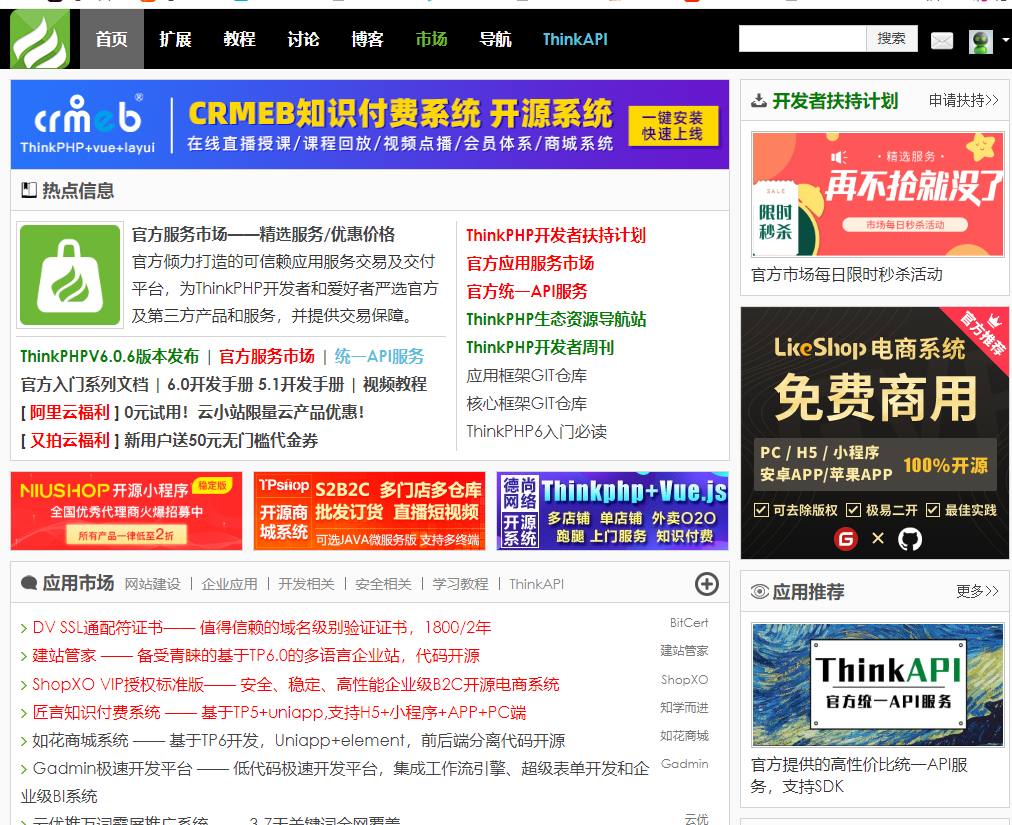Open the mail envelope icon in header

[942, 41]
